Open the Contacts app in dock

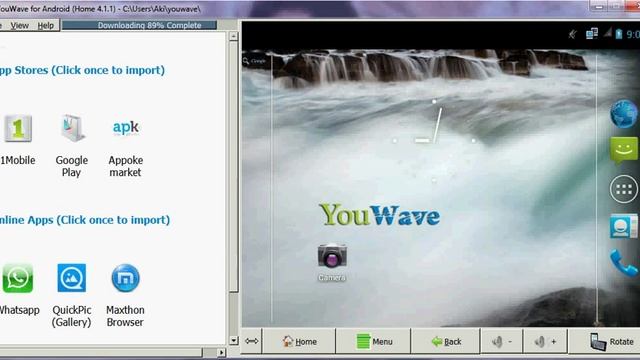624,226
